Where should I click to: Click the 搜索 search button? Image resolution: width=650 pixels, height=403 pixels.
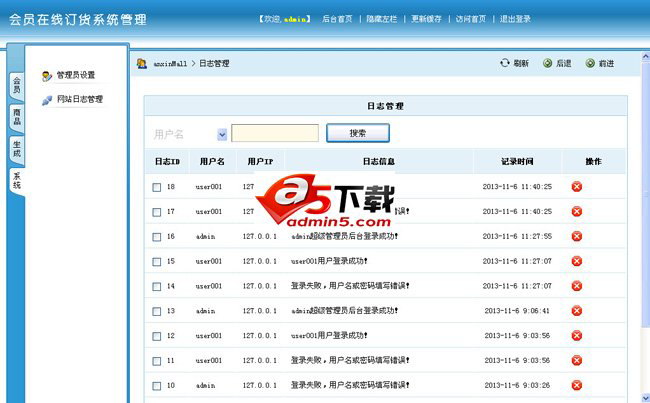(x=358, y=133)
